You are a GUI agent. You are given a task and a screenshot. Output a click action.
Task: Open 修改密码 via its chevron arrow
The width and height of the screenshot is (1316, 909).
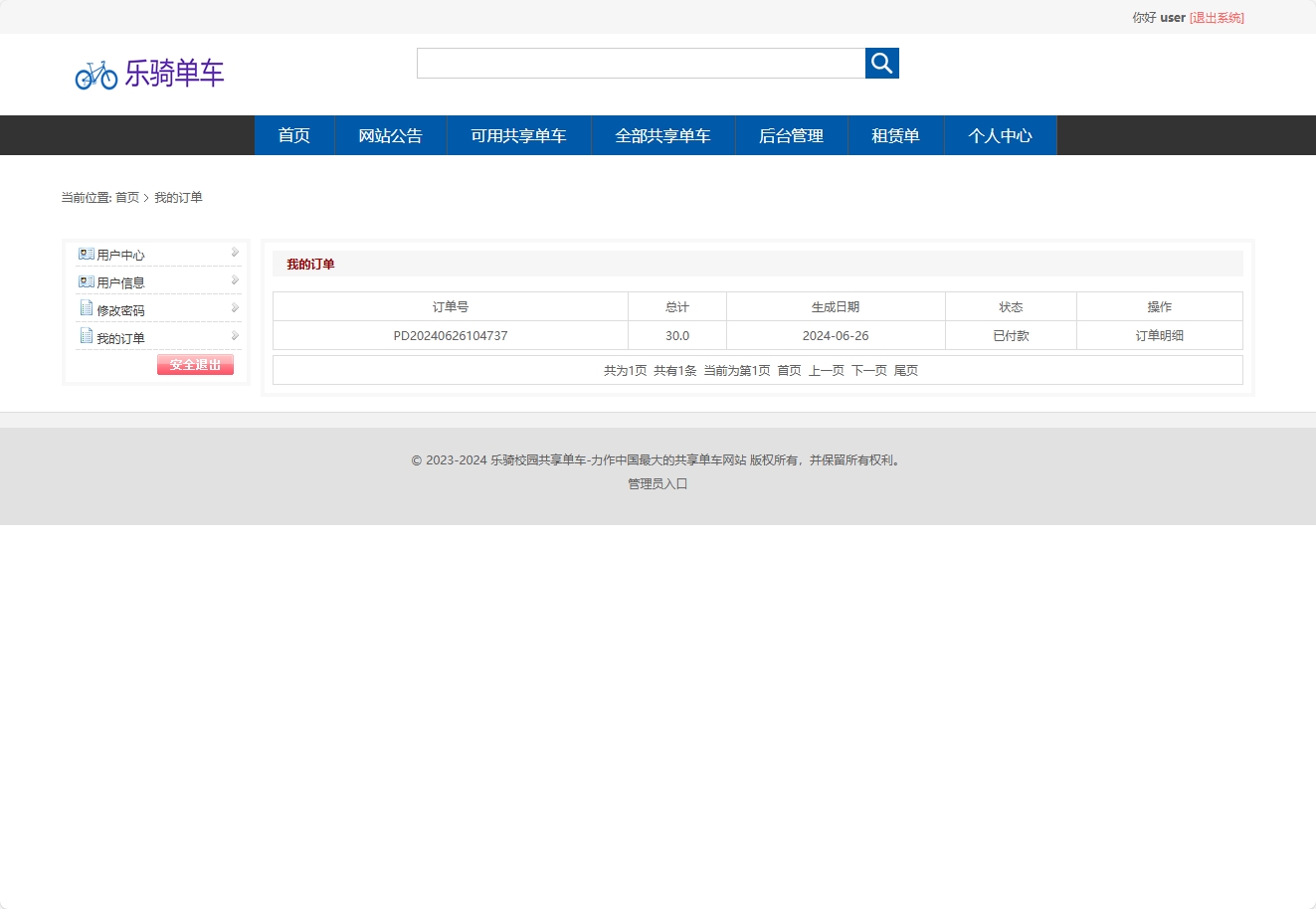click(x=235, y=309)
